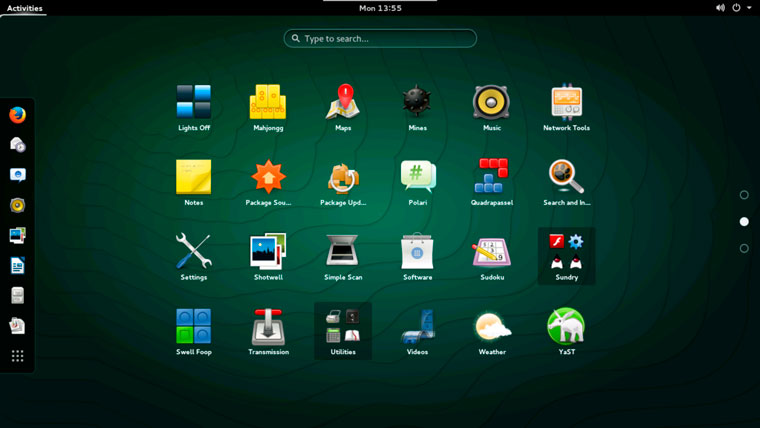Launch the speaker music app in the dock
Viewport: 760px width, 428px height.
pyautogui.click(x=17, y=205)
